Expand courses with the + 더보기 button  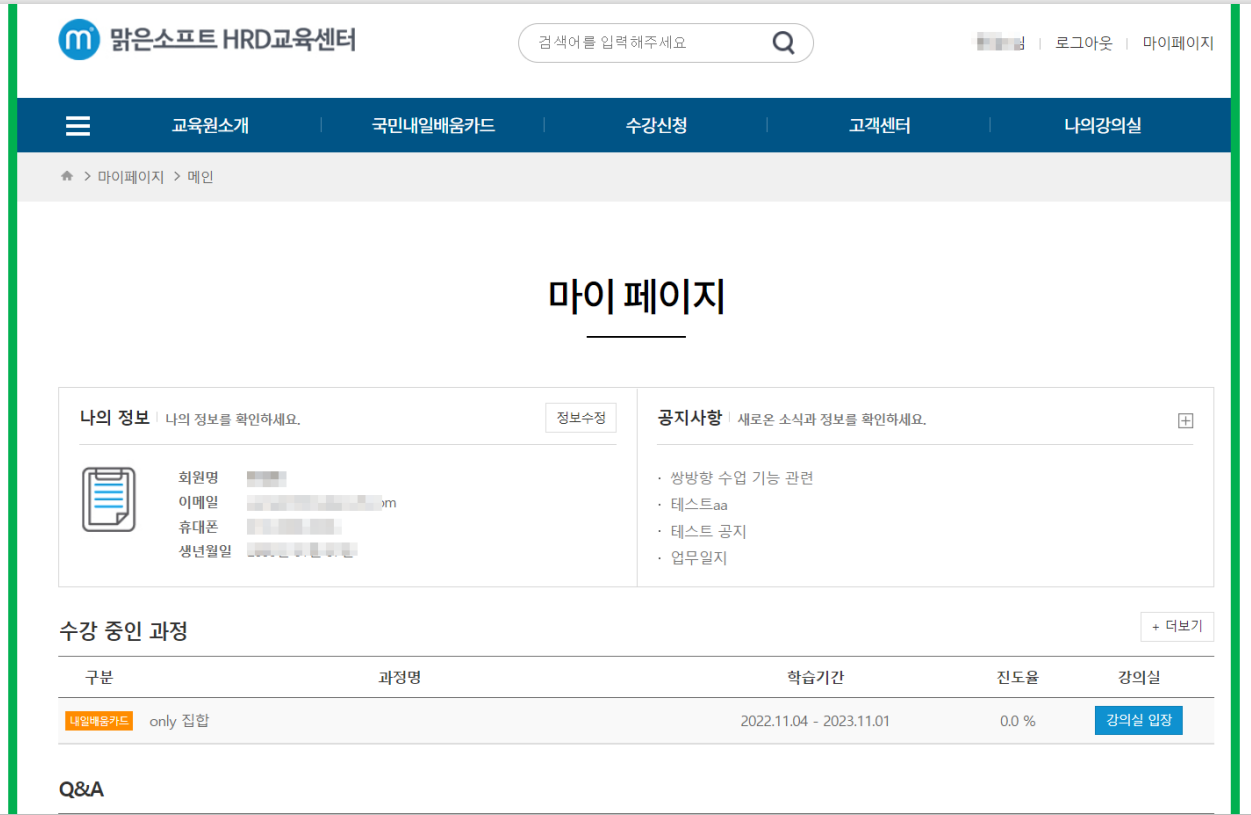[1177, 627]
